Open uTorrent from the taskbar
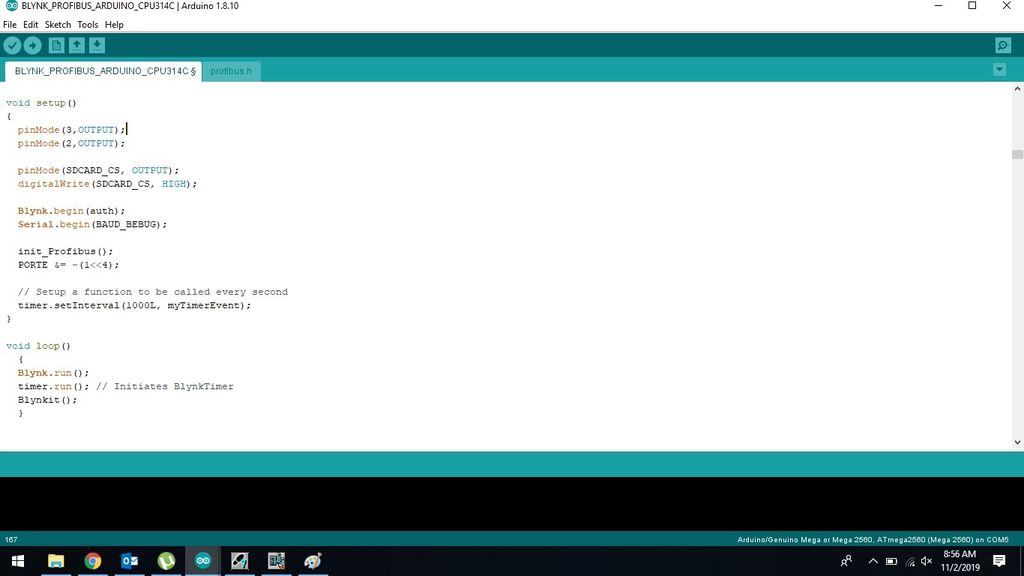 pyautogui.click(x=166, y=561)
